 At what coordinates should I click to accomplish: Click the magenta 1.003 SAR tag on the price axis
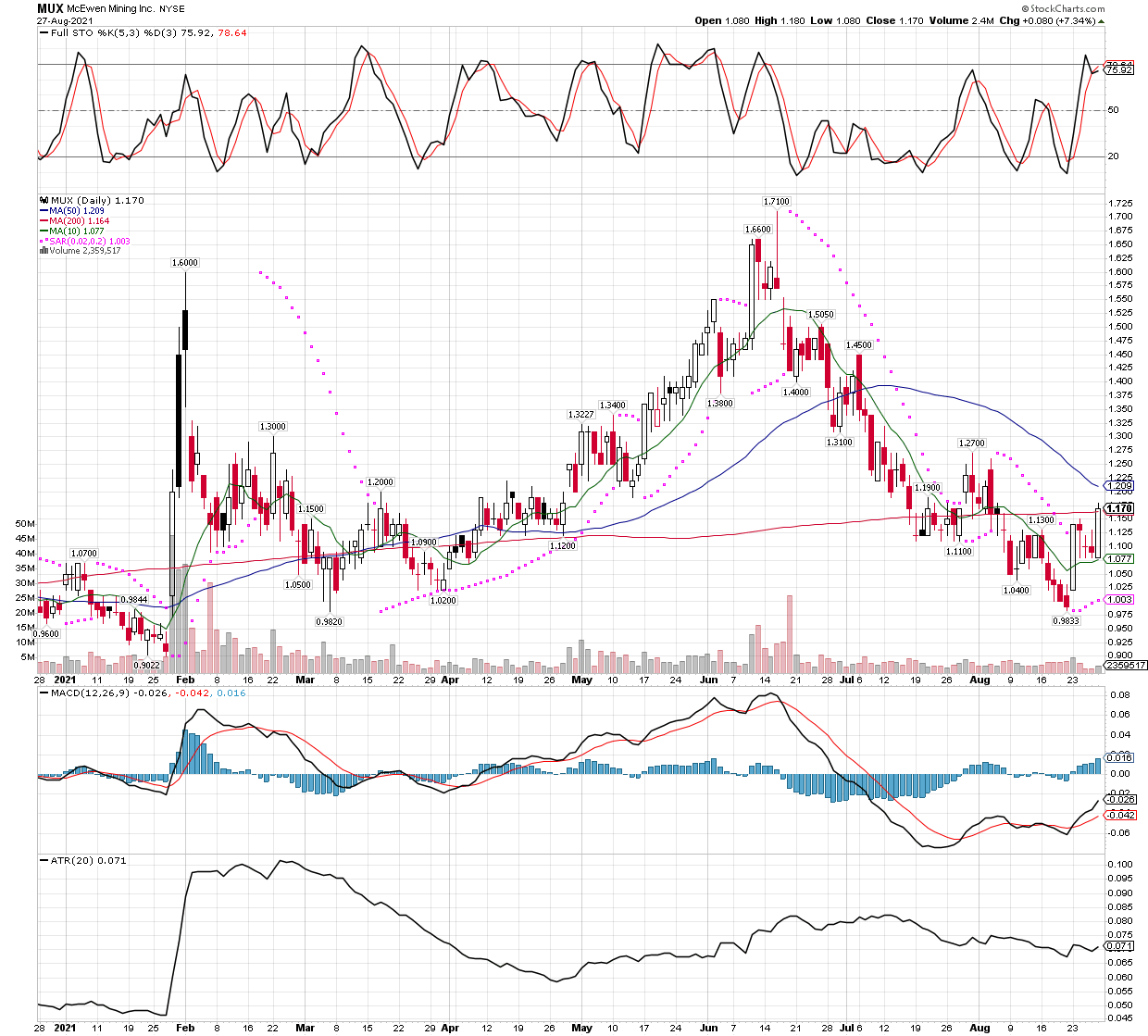(1119, 600)
